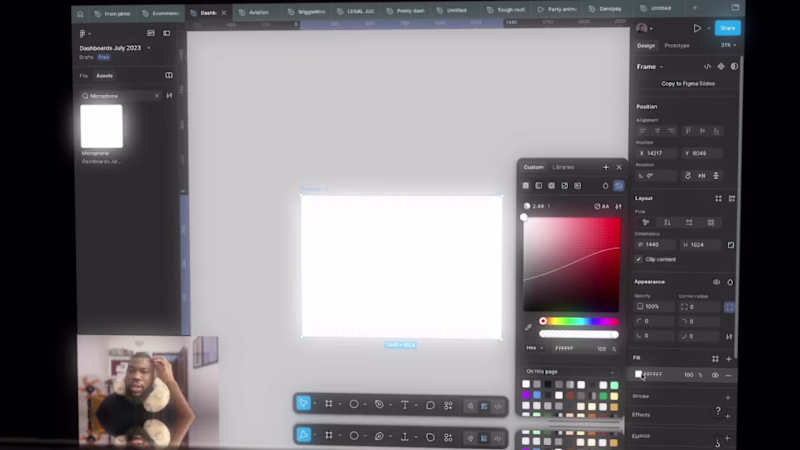
Task: Choose the solid fill type icon
Action: pyautogui.click(x=526, y=186)
